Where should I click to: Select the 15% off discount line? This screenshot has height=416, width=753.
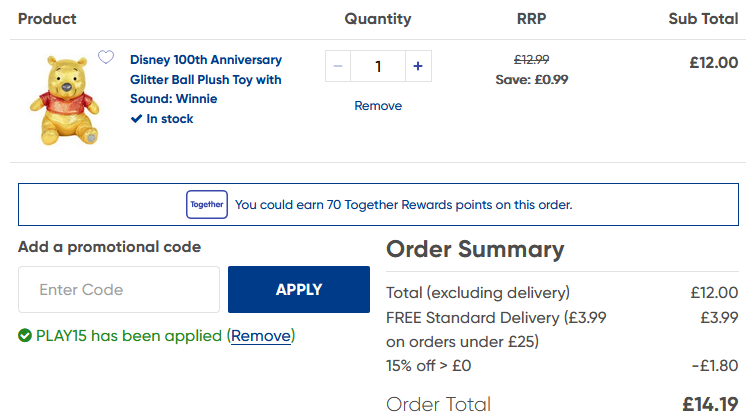[562, 366]
